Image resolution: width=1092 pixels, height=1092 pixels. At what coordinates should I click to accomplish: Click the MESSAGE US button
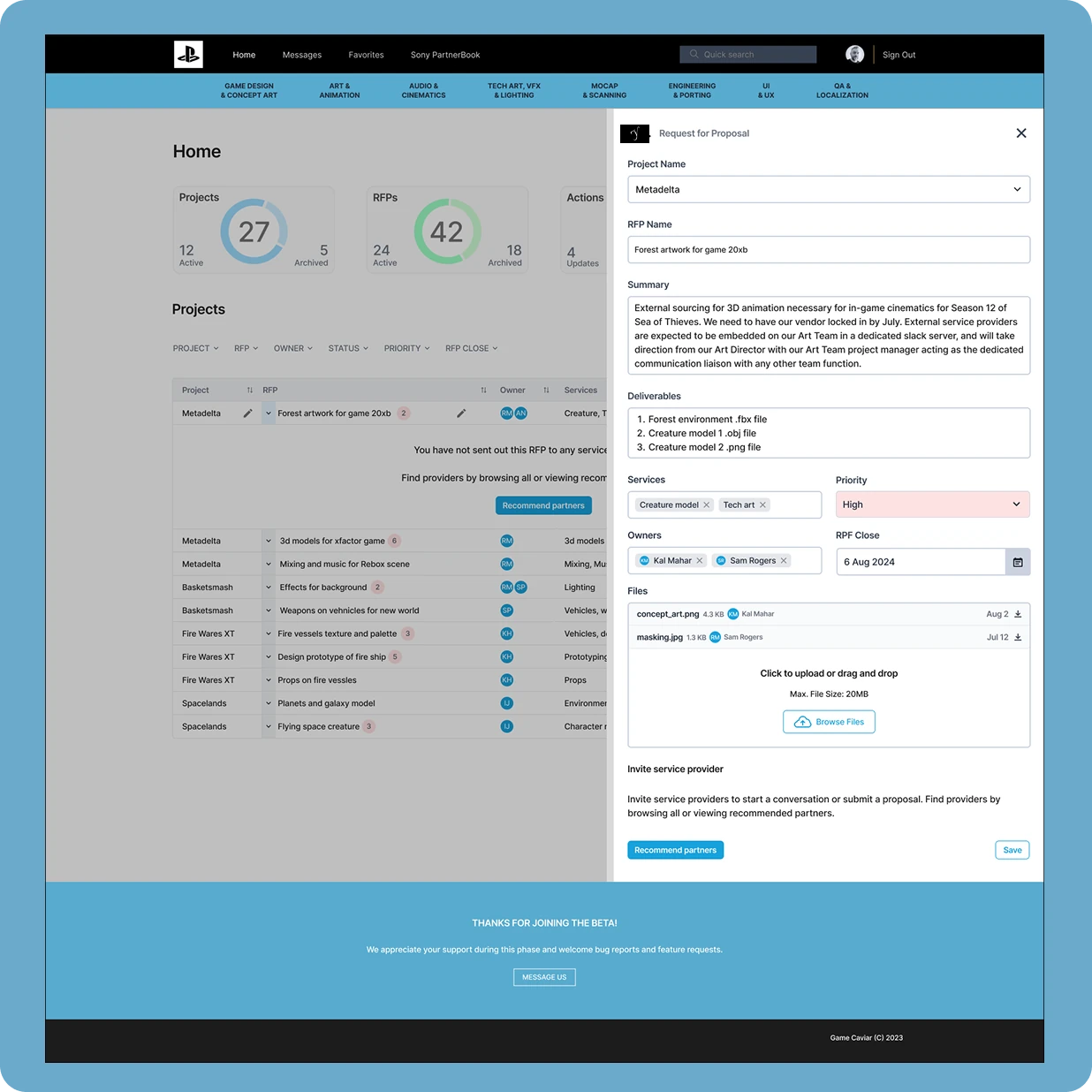544,977
